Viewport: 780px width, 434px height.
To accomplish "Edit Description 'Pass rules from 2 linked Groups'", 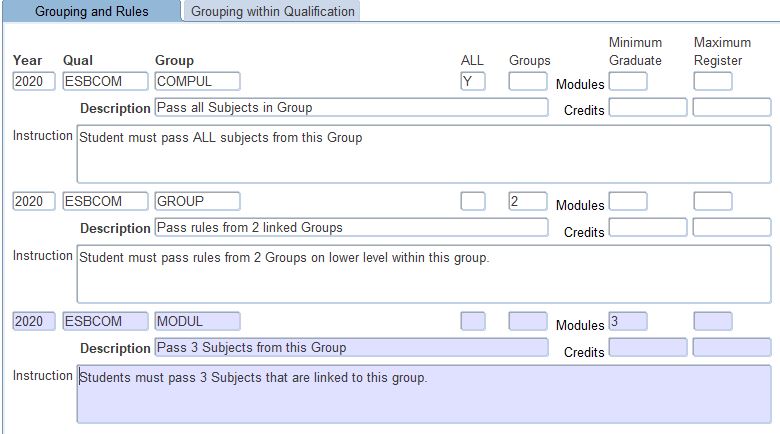I will click(x=351, y=228).
